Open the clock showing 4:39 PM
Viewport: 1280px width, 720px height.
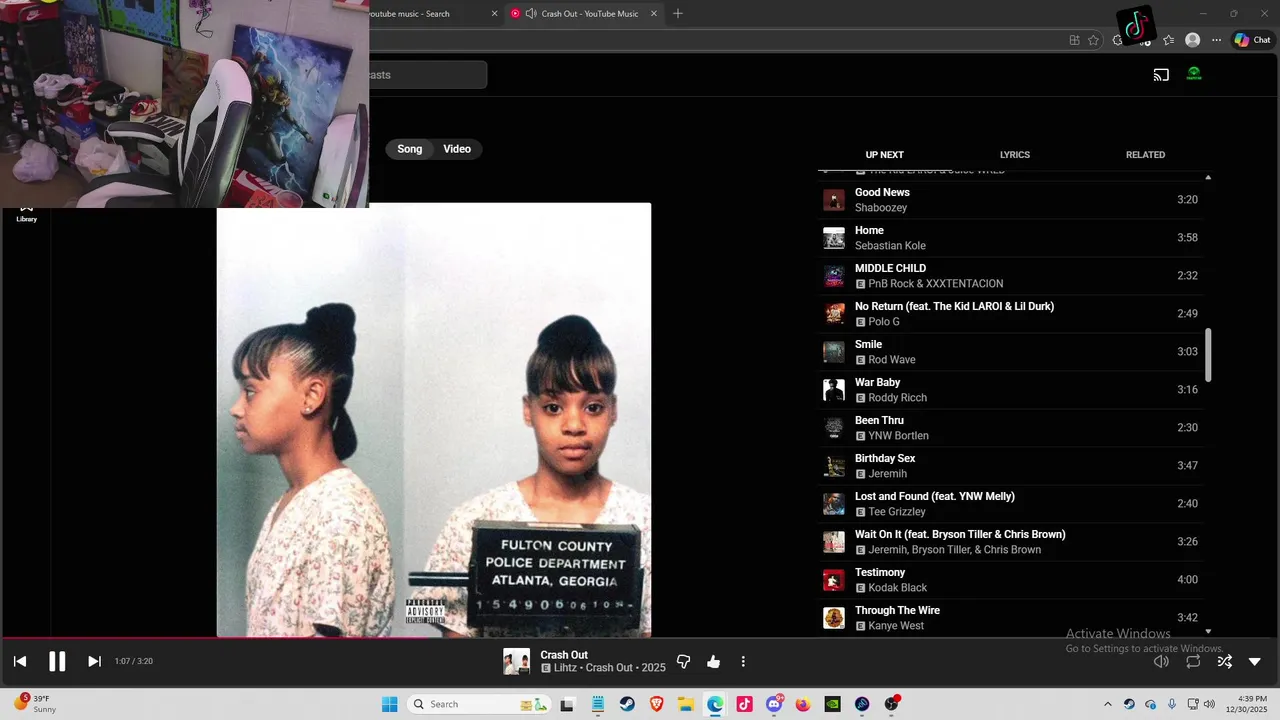click(x=1247, y=704)
